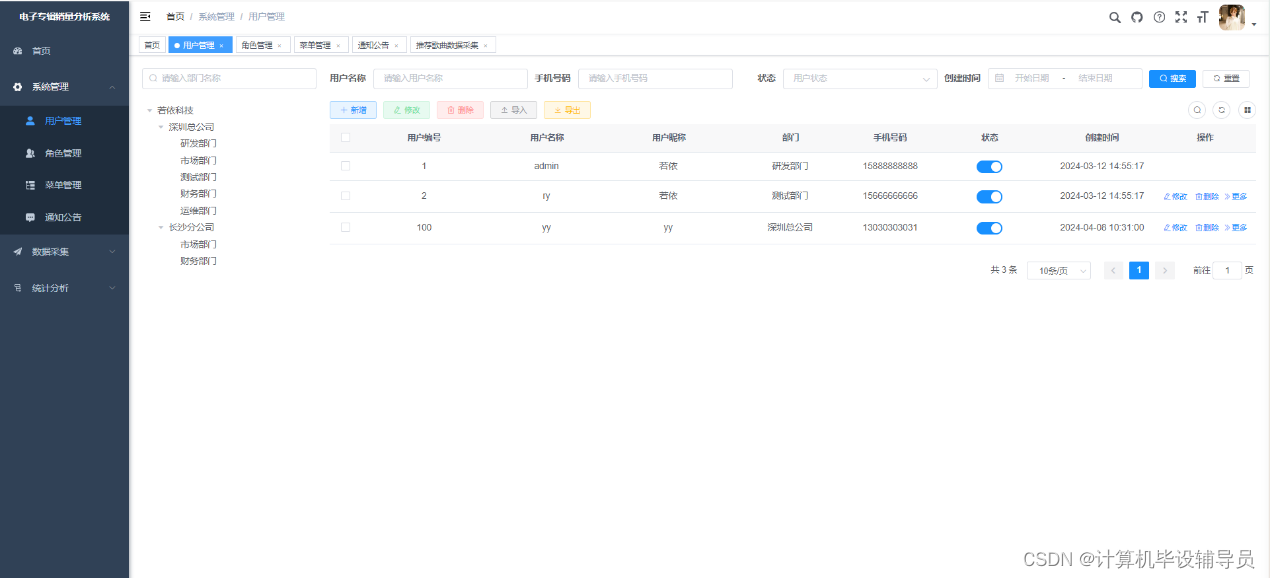This screenshot has width=1270, height=578.
Task: Collapse the 若依科技 tree node
Action: [x=149, y=110]
